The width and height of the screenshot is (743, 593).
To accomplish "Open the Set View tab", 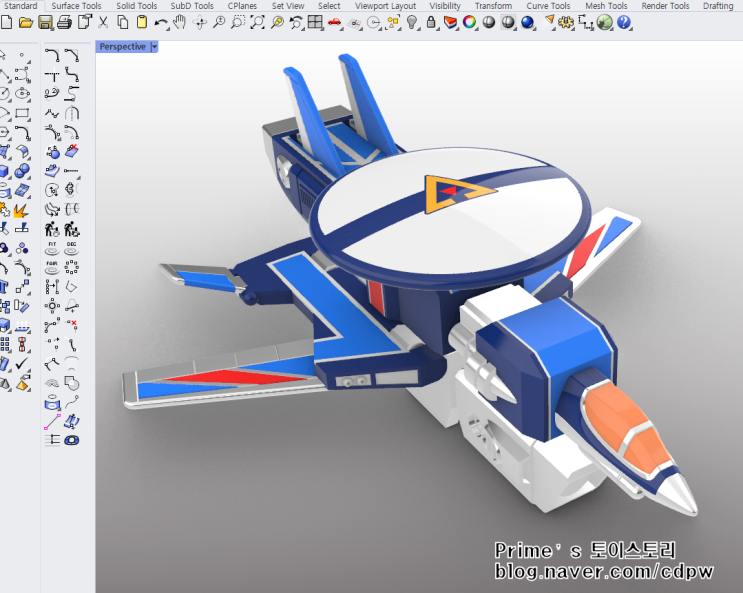I will 288,6.
